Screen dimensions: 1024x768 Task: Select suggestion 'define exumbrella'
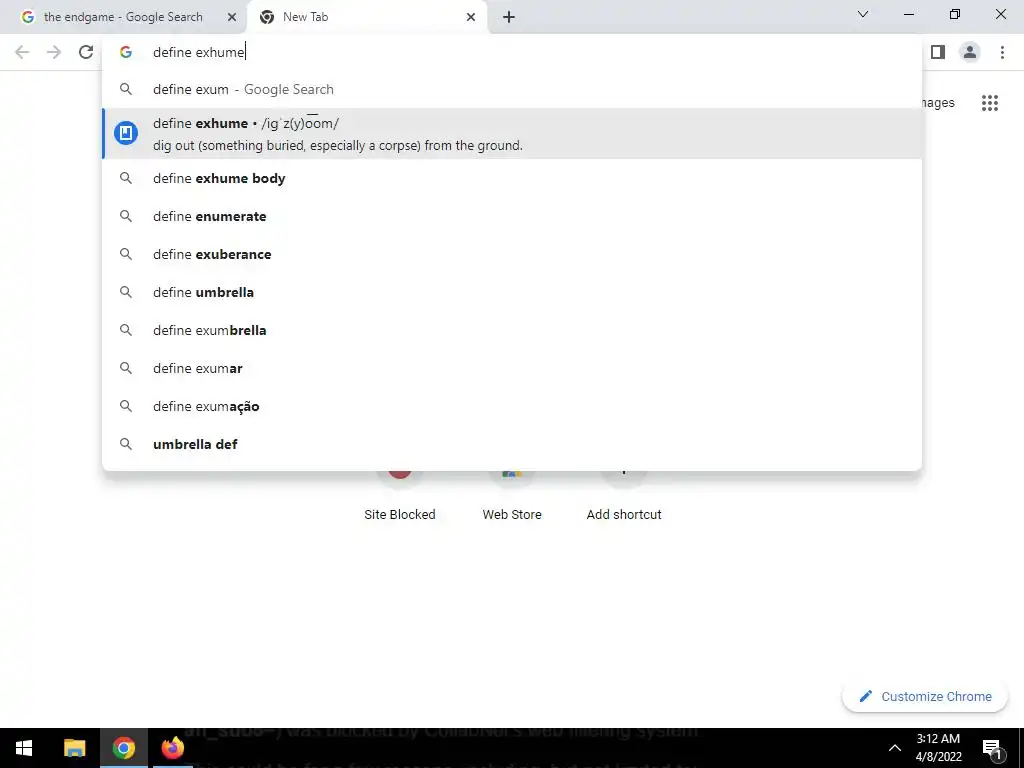pyautogui.click(x=512, y=330)
